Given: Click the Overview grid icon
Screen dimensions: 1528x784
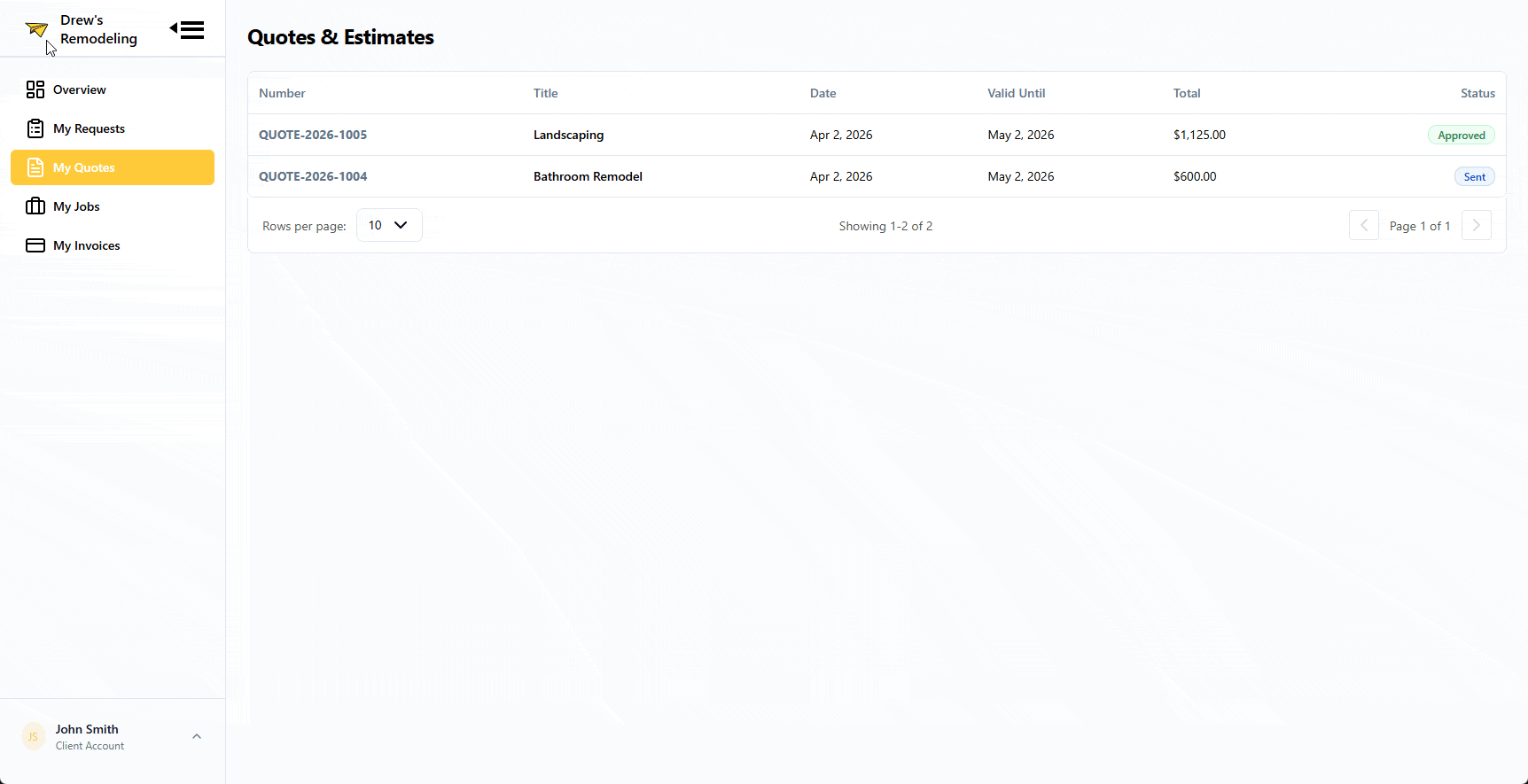Looking at the screenshot, I should pyautogui.click(x=35, y=89).
